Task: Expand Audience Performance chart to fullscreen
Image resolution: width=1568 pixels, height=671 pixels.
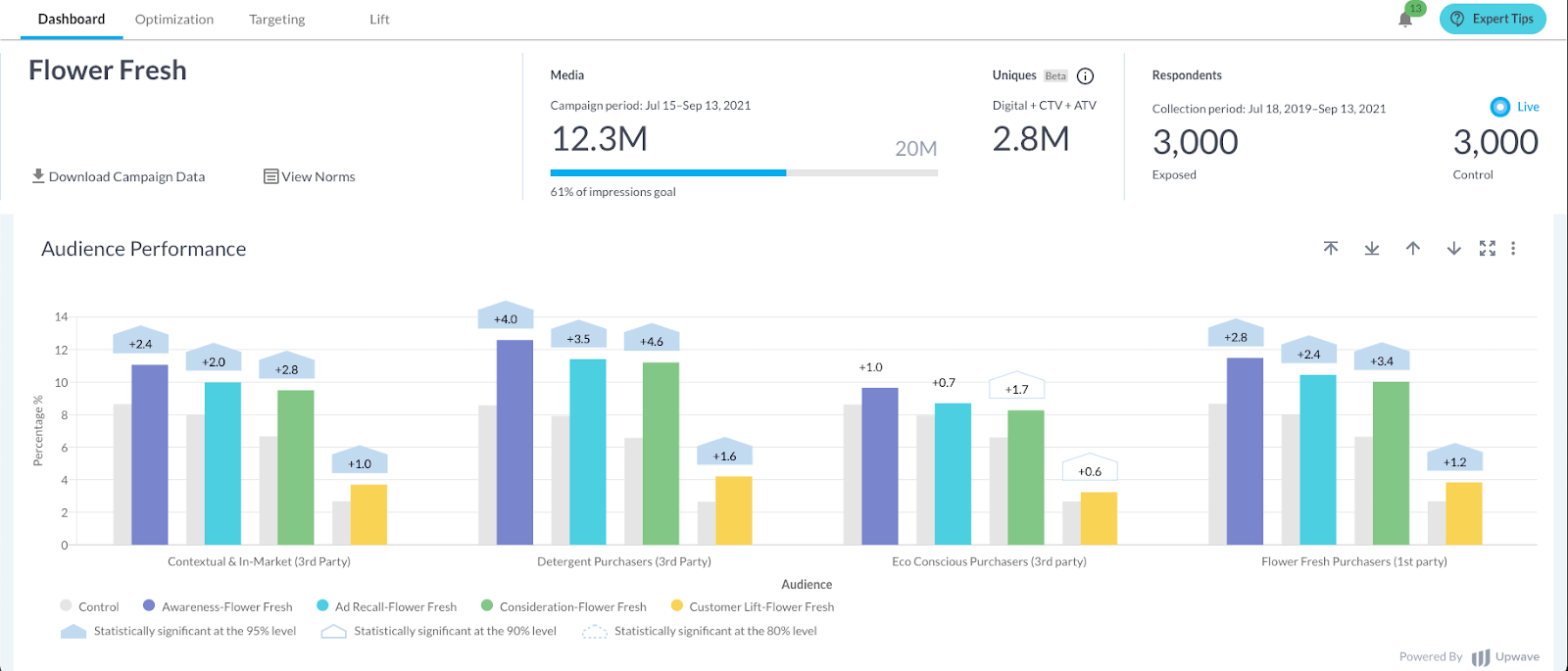Action: (x=1488, y=249)
